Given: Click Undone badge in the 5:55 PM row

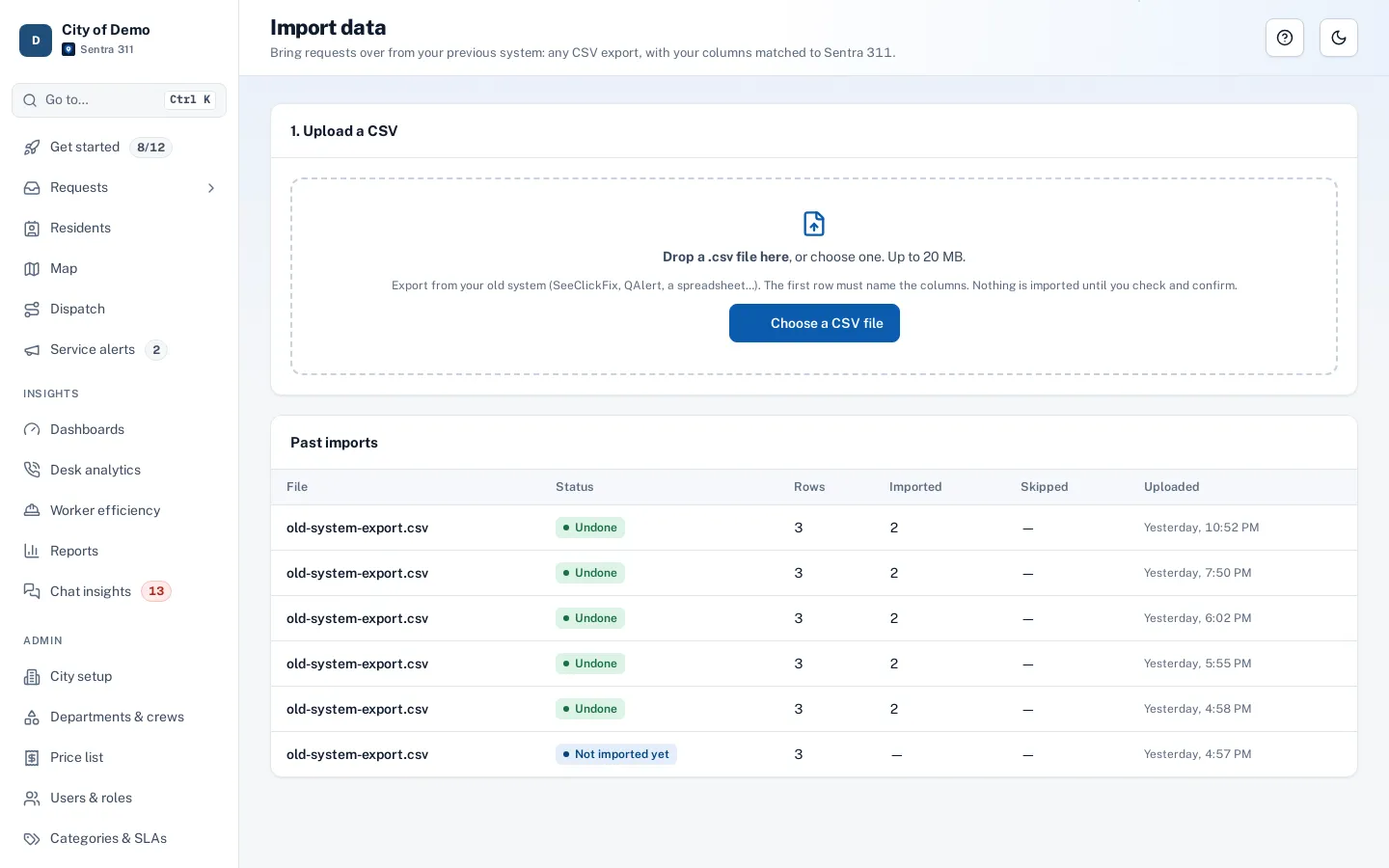Looking at the screenshot, I should [x=590, y=664].
